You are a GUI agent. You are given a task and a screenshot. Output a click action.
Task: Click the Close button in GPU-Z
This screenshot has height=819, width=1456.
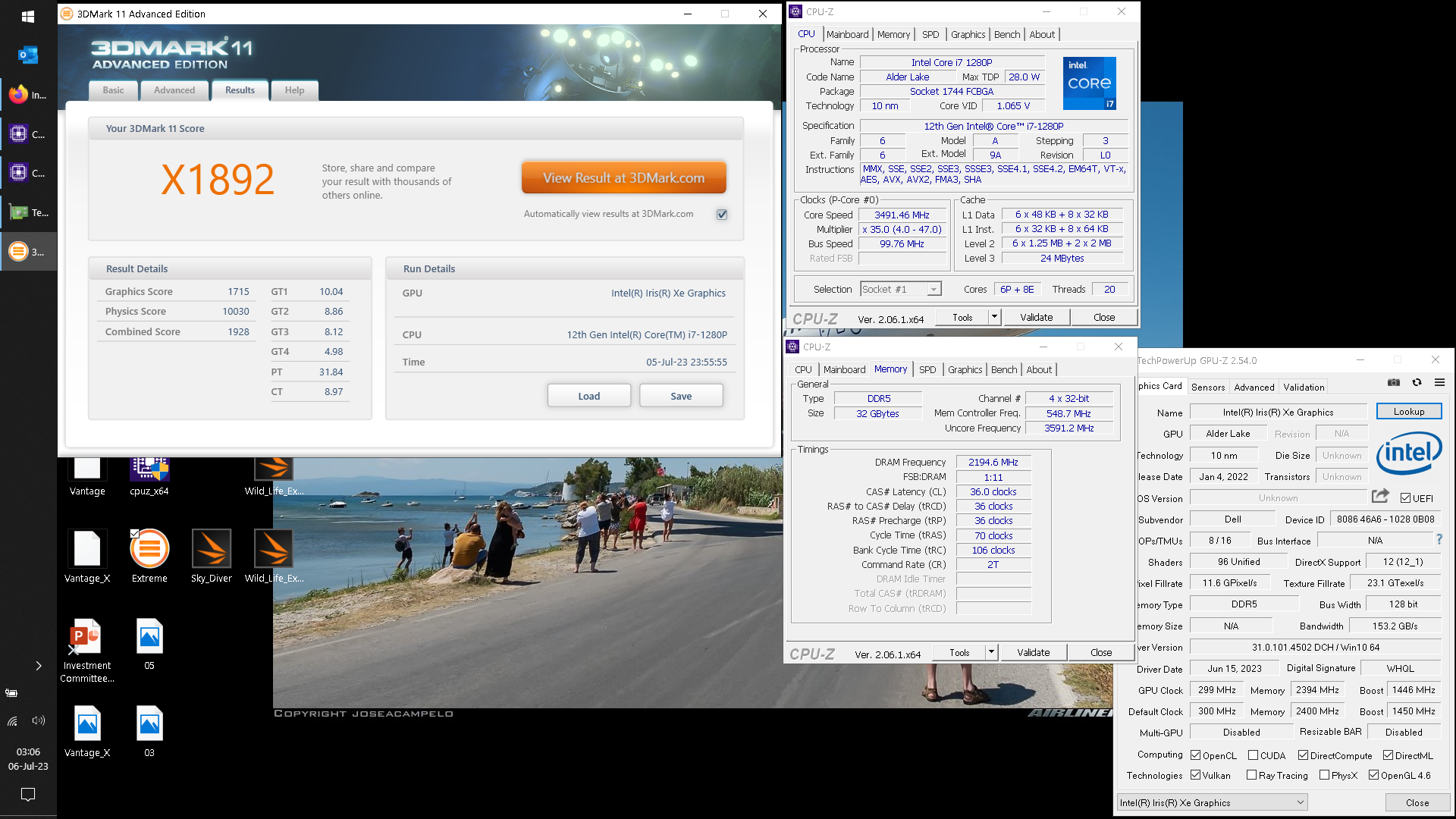click(x=1417, y=802)
